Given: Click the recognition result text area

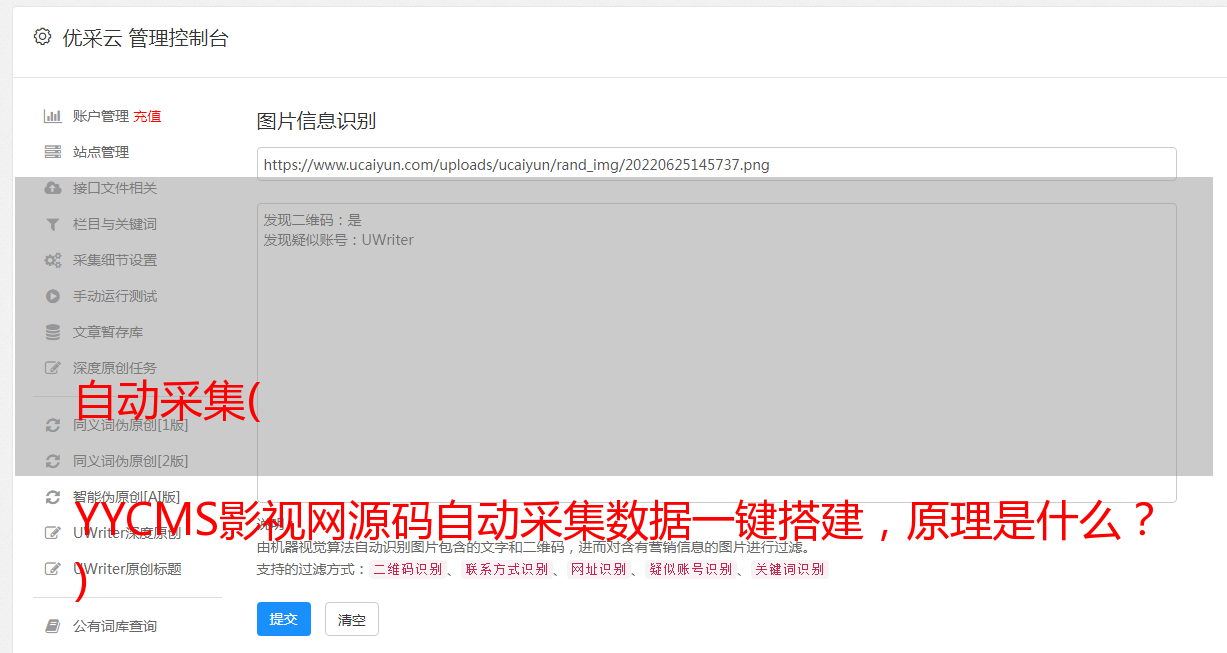Looking at the screenshot, I should pyautogui.click(x=716, y=353).
